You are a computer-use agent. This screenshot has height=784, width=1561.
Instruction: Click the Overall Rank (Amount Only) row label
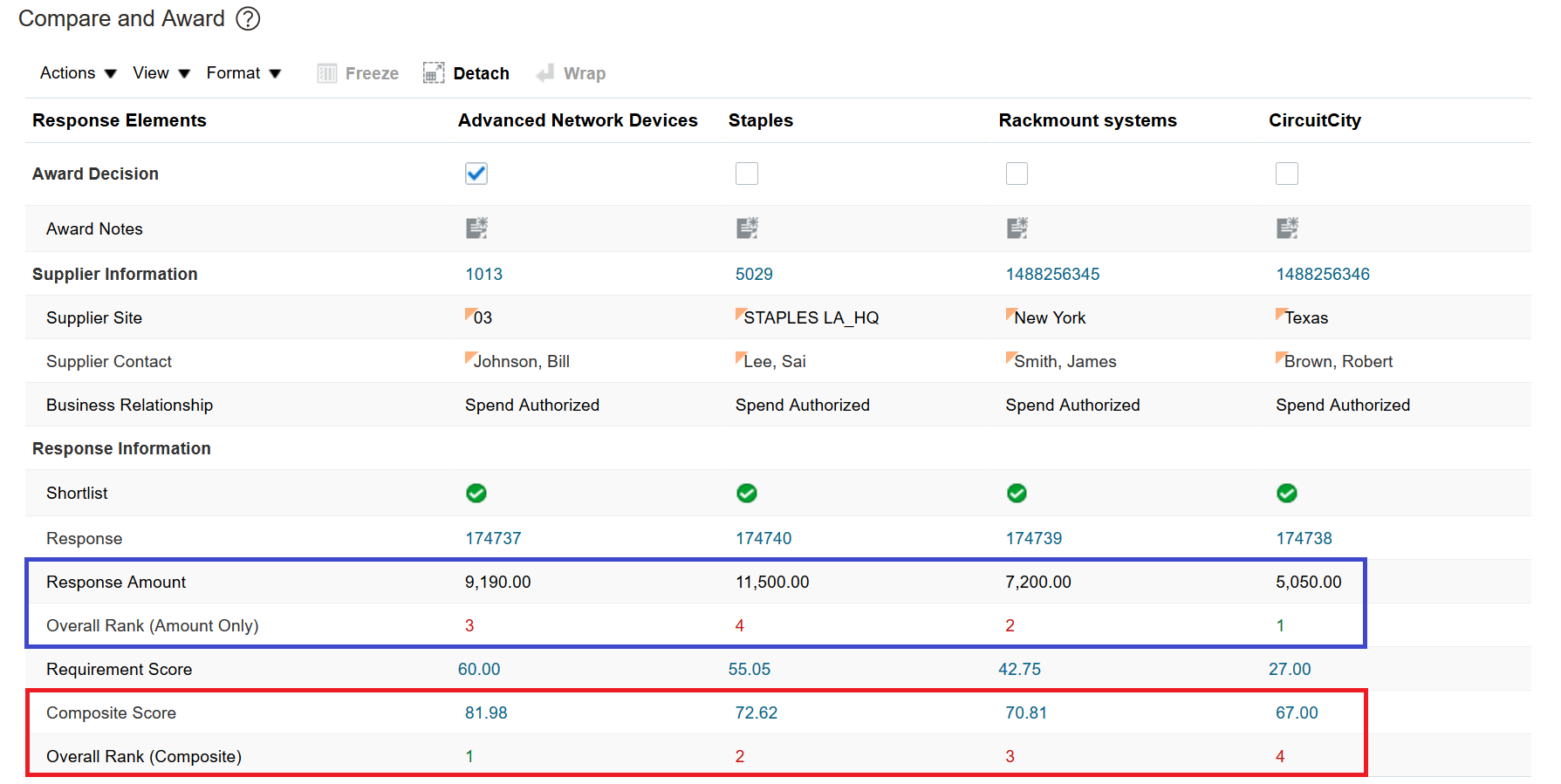[x=153, y=625]
